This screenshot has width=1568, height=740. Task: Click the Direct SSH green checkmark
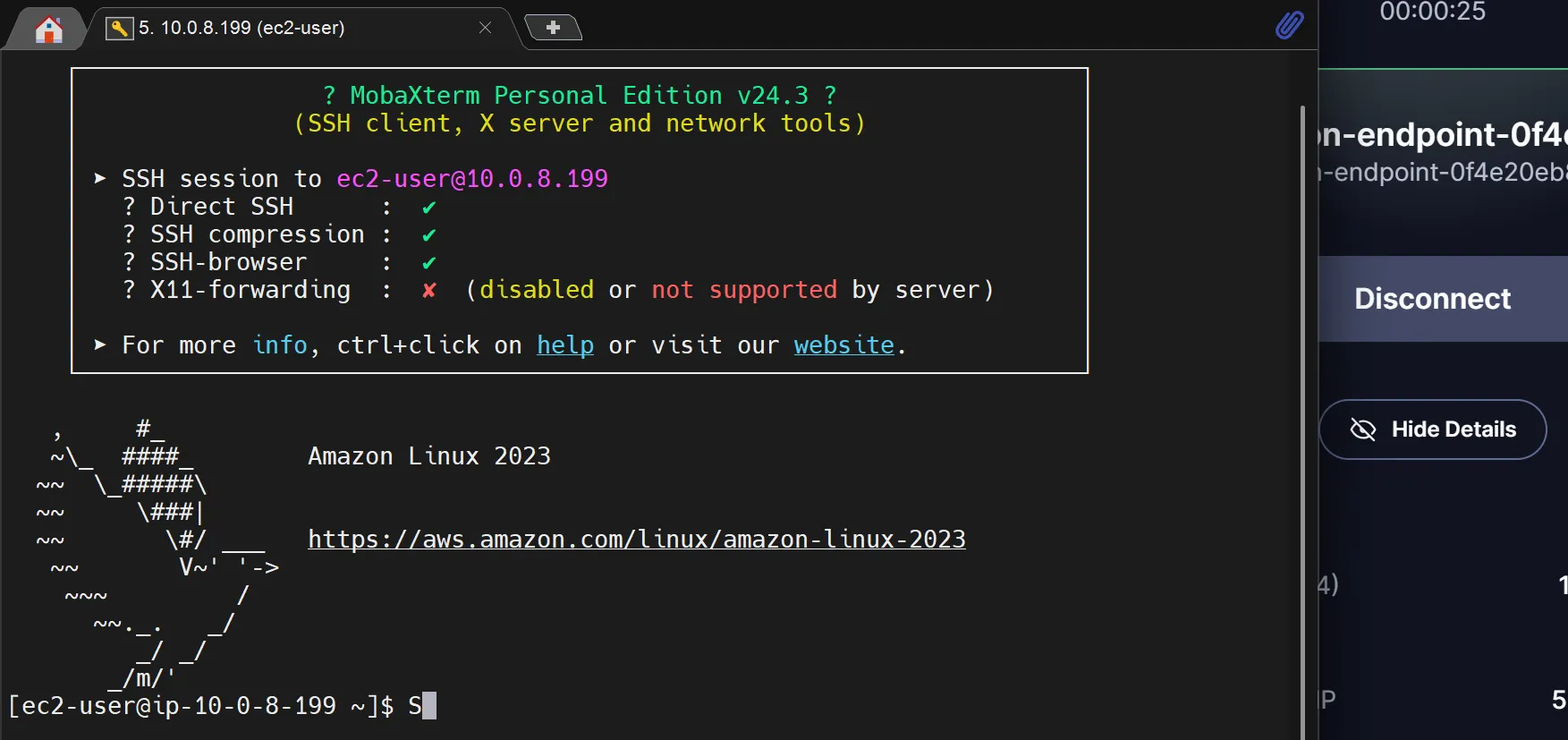pyautogui.click(x=429, y=208)
